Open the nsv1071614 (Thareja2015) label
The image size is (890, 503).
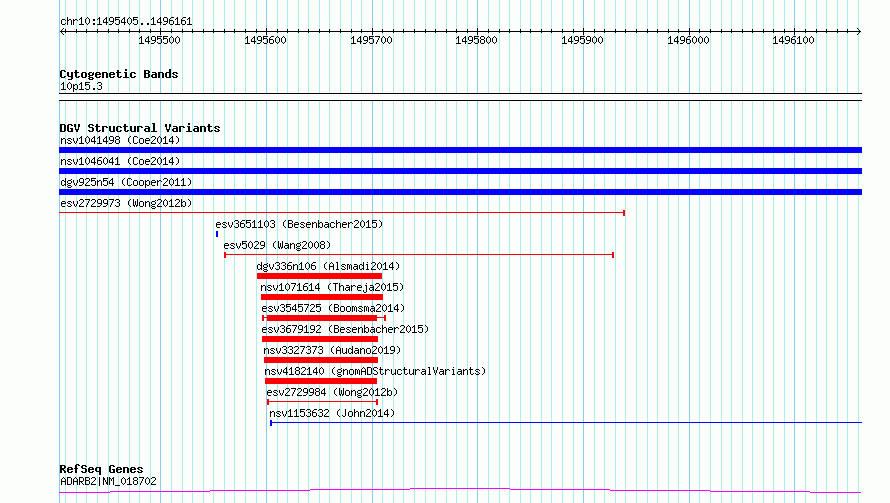tap(332, 287)
